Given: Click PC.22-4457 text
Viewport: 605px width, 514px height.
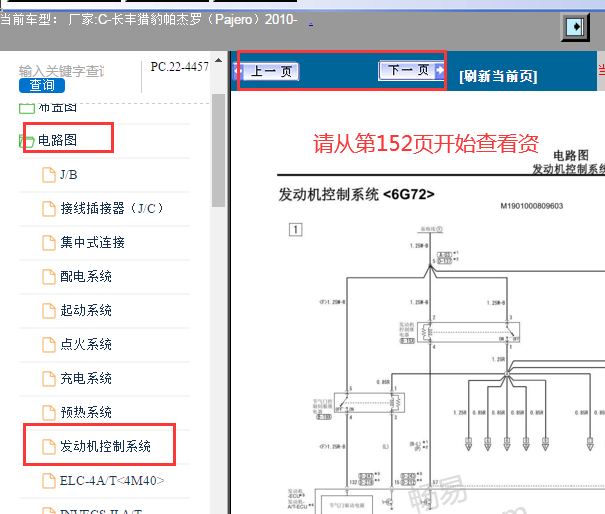Looking at the screenshot, I should coord(179,67).
